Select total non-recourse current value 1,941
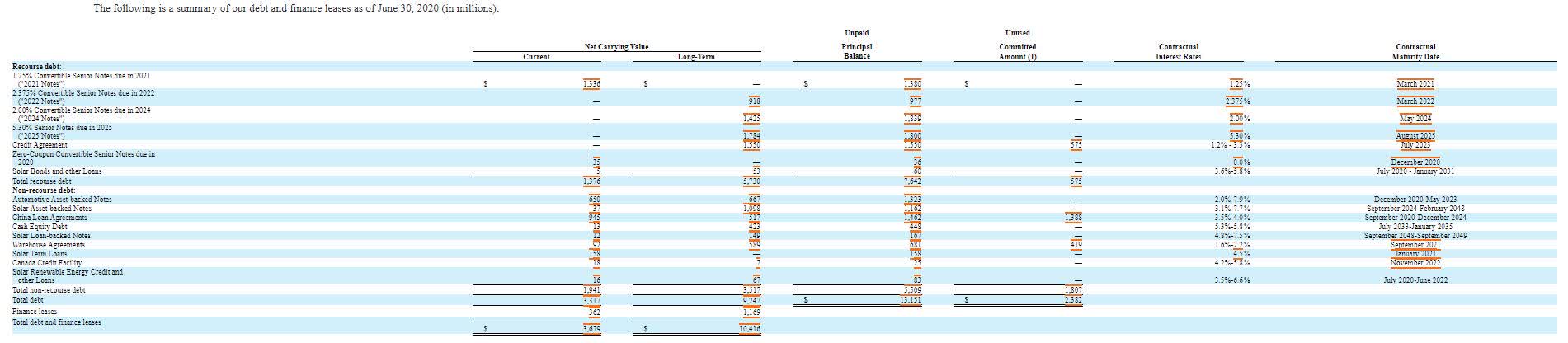The width and height of the screenshot is (1568, 343). tap(591, 290)
